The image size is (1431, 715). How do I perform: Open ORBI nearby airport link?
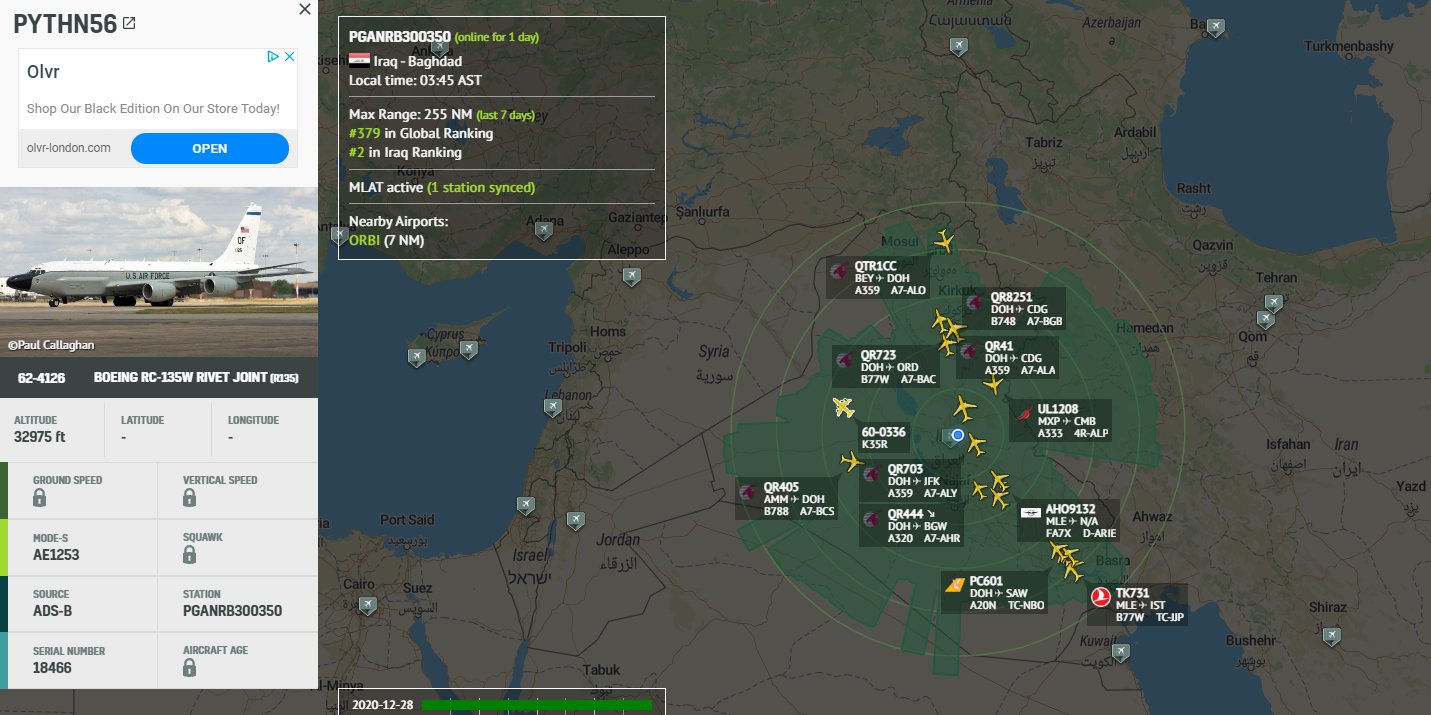point(364,240)
